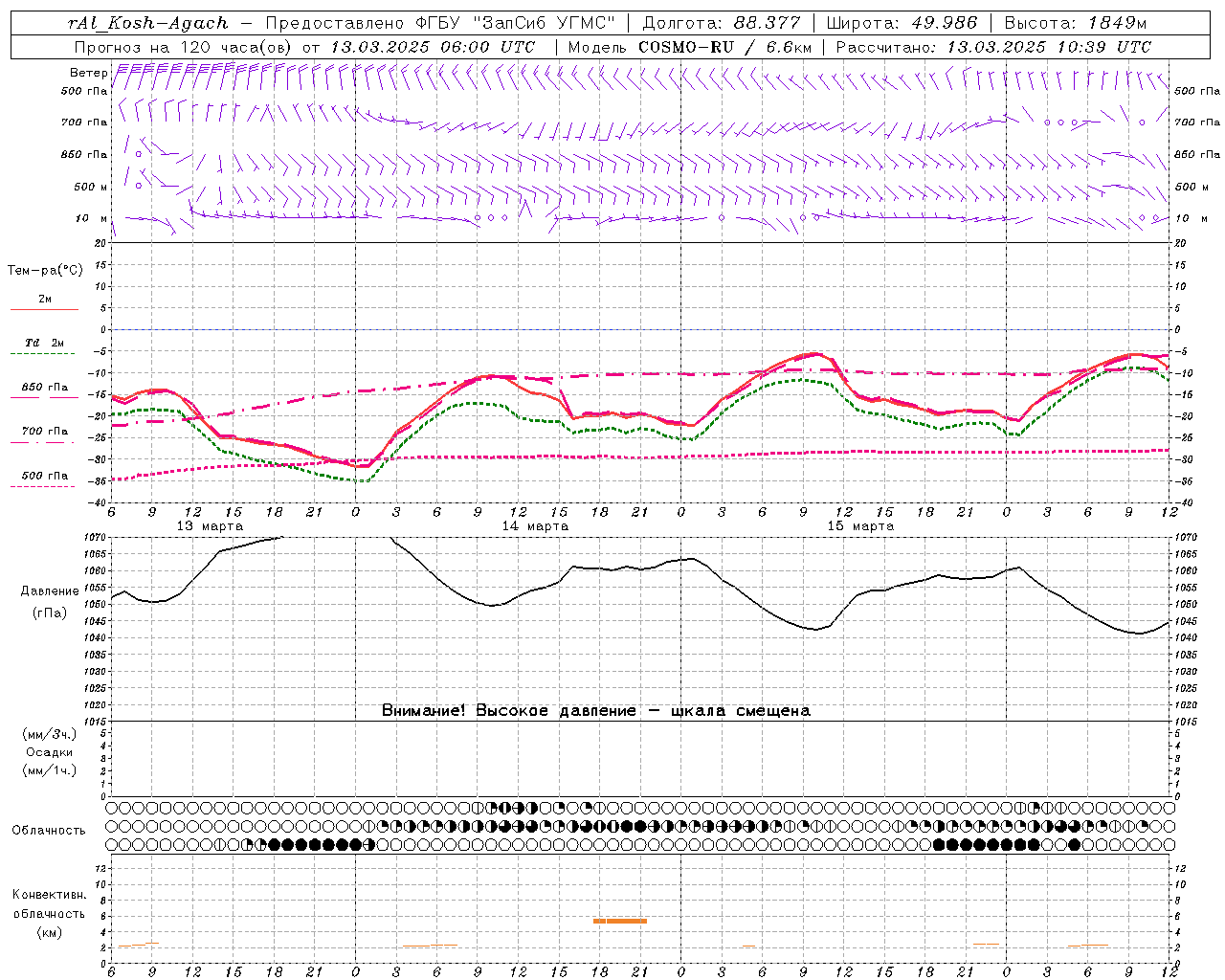Click the Прогноз на 120 часа(ов) text
Screen dimensions: 1225x980
[x=185, y=47]
